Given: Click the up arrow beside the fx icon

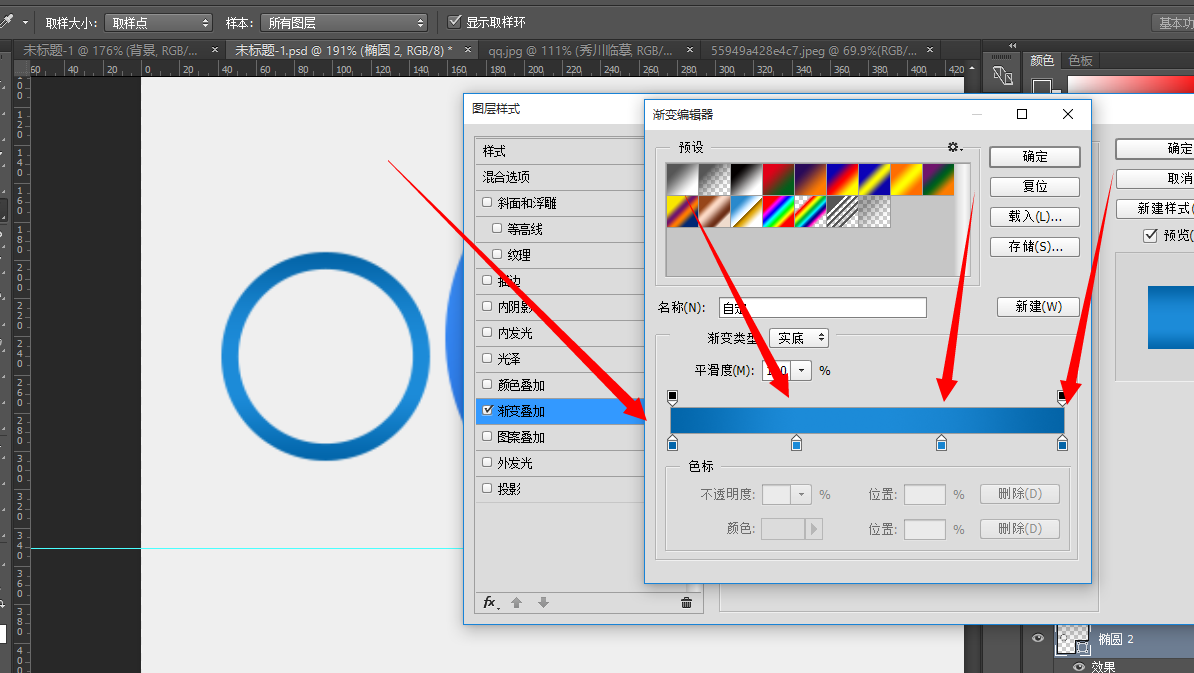Looking at the screenshot, I should point(517,602).
